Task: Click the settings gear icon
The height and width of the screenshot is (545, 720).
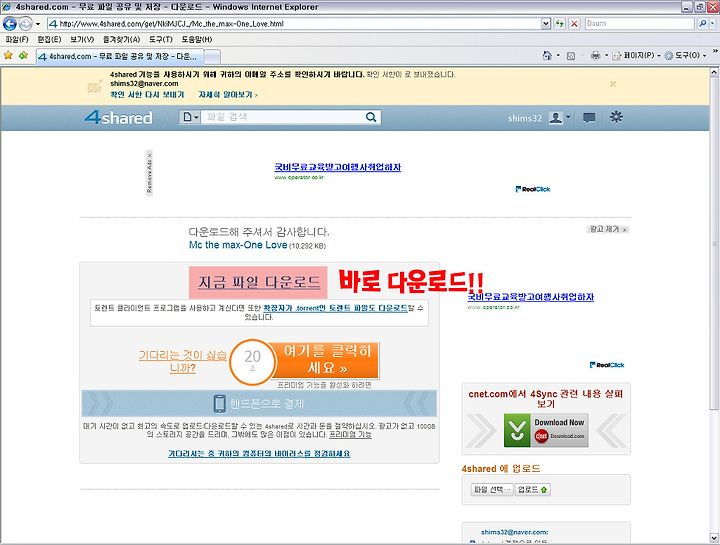Action: 616,117
